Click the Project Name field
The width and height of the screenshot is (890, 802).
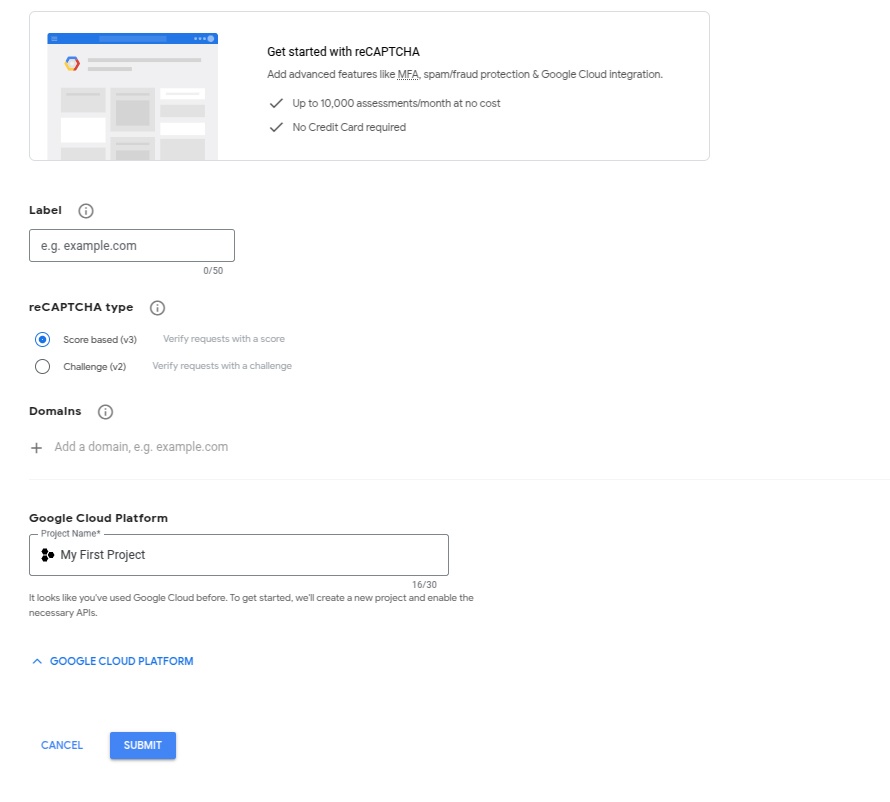239,555
